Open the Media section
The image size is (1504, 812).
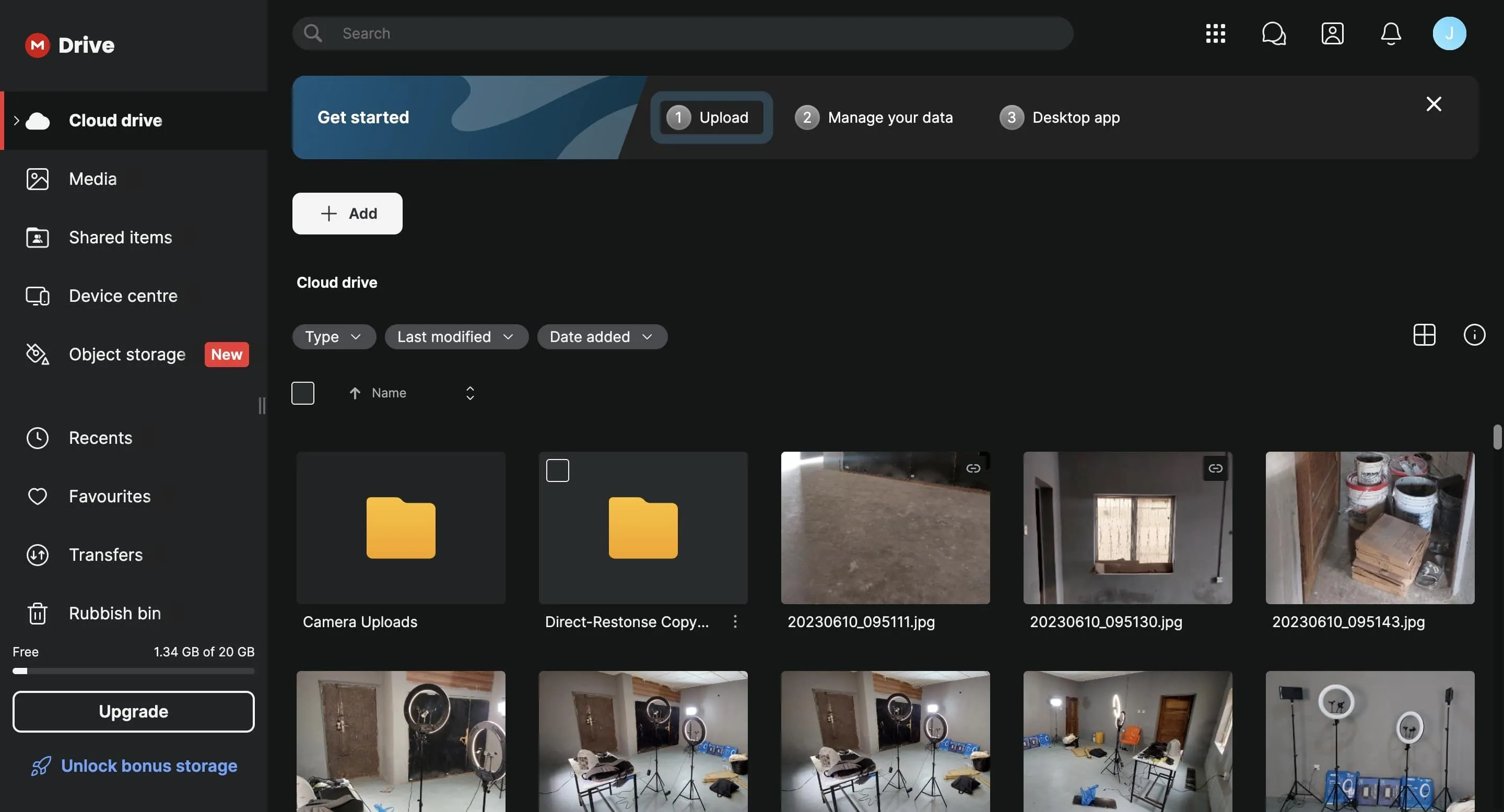click(x=92, y=179)
